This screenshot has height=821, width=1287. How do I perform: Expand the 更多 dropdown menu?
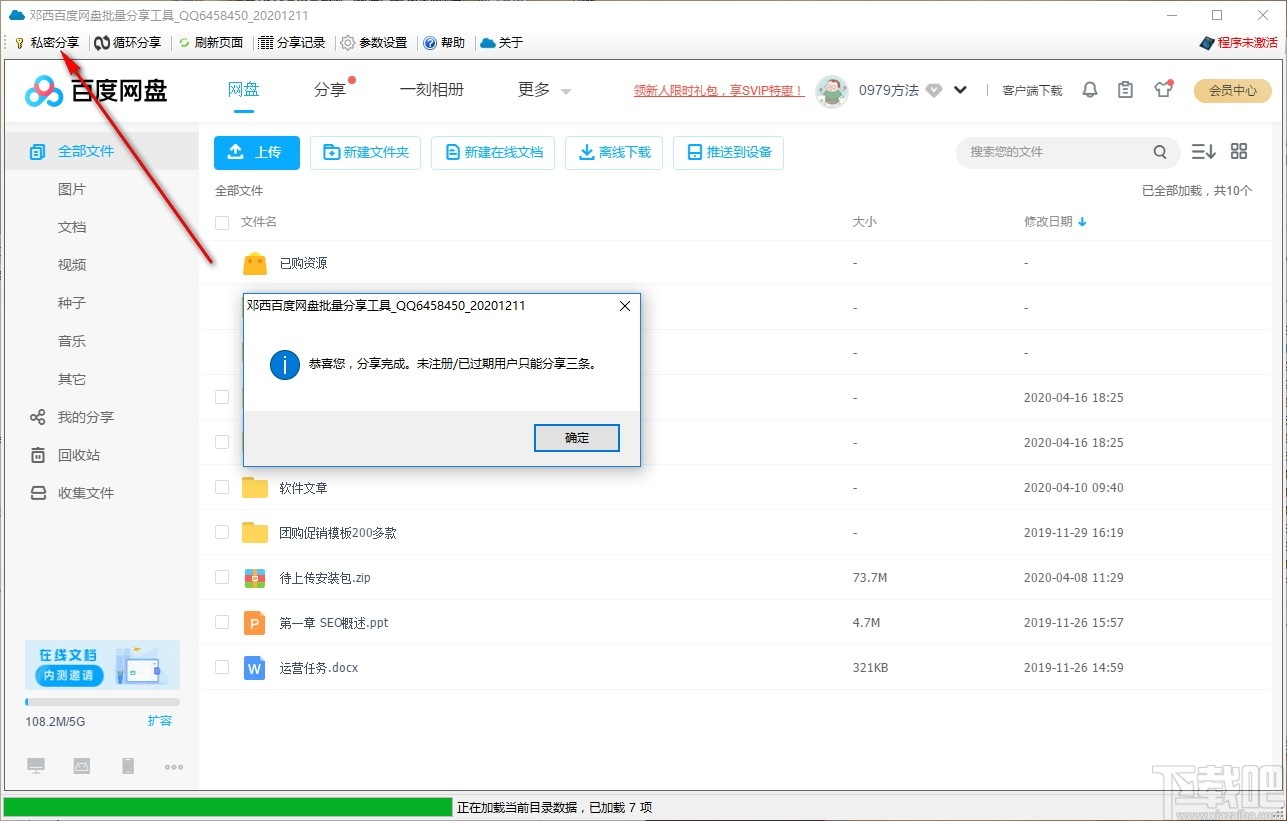click(x=544, y=89)
